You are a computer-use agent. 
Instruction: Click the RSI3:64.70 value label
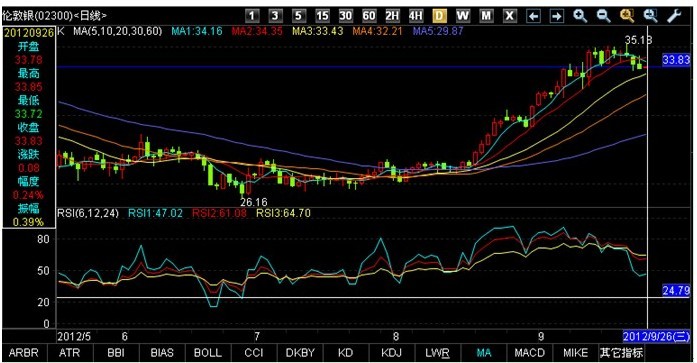click(283, 213)
